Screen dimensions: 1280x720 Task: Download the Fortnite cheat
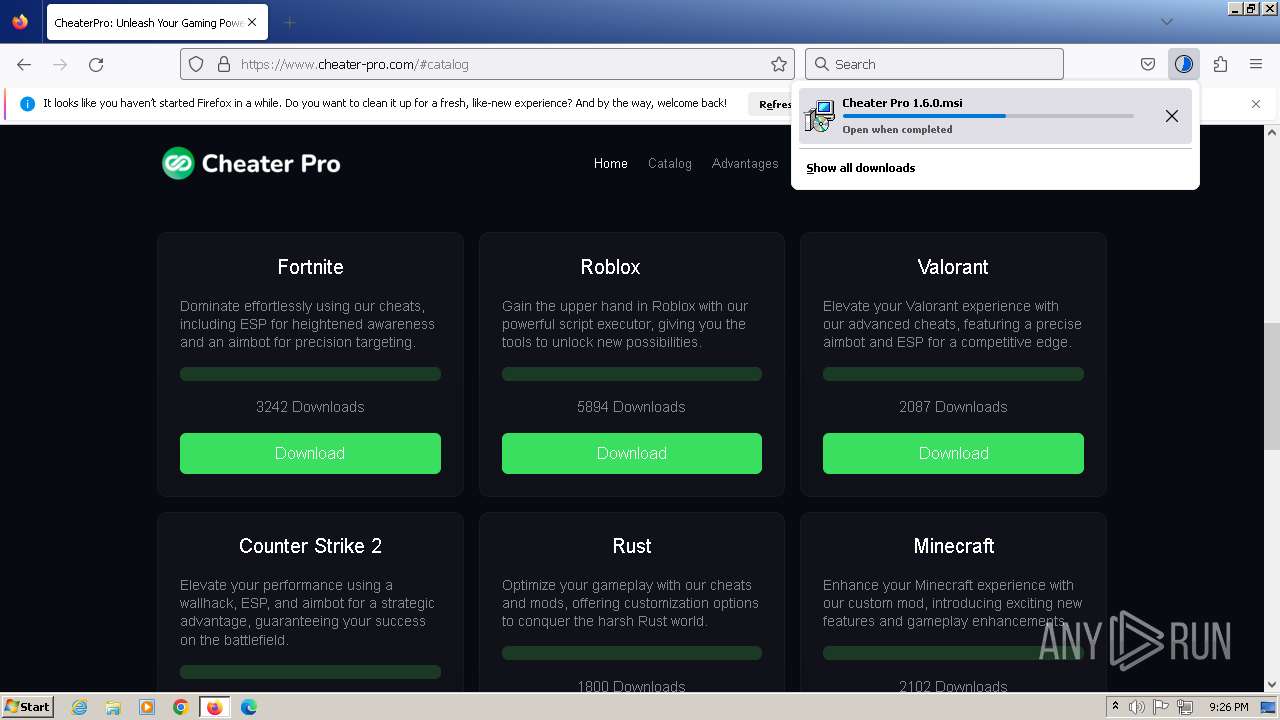310,453
